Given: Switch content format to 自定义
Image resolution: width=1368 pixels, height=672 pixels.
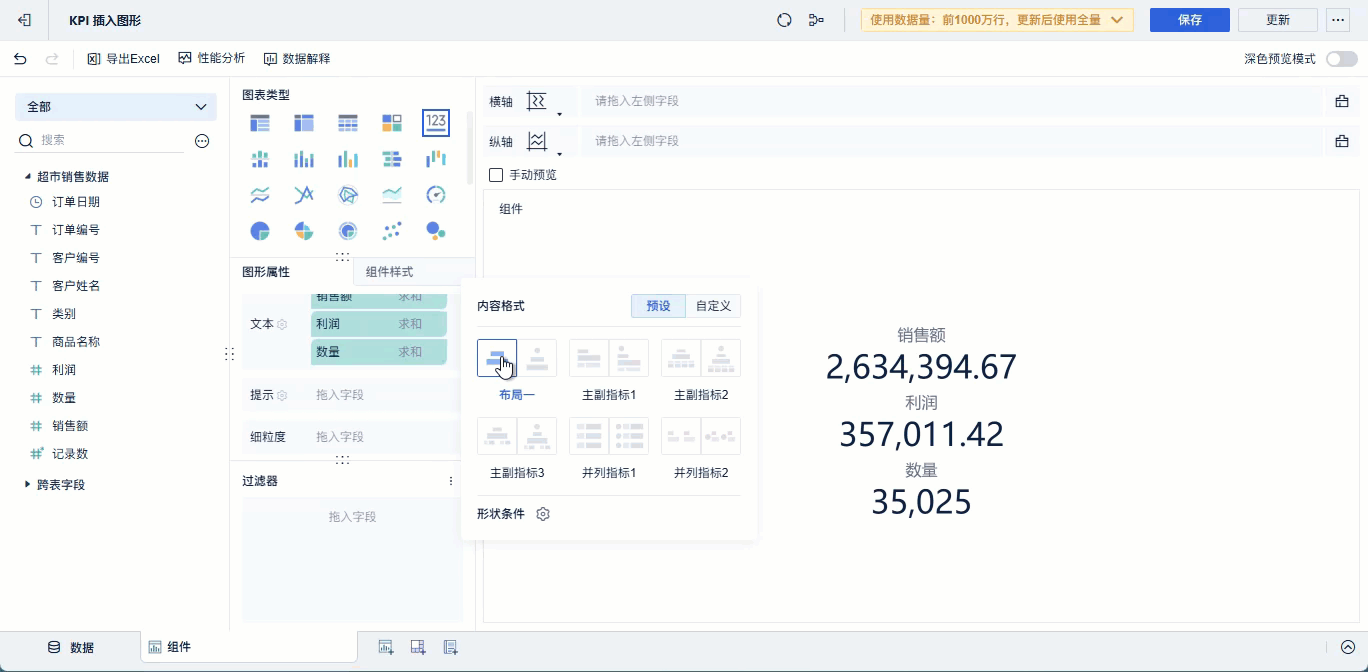Looking at the screenshot, I should pos(713,306).
